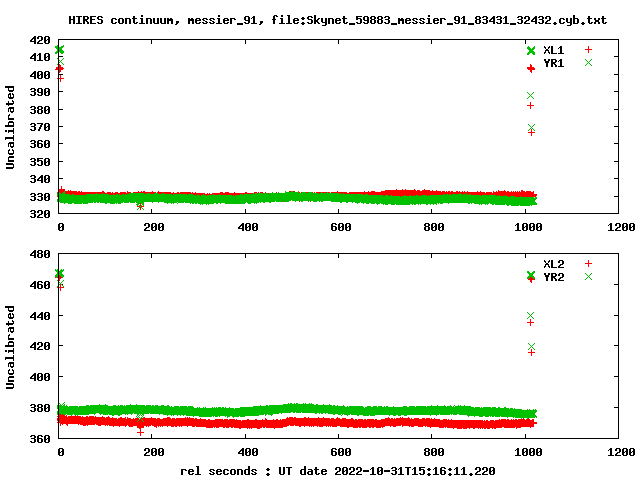This screenshot has height=480, width=640.
Task: Click the red plus marker beside XL2
Action: click(x=588, y=264)
